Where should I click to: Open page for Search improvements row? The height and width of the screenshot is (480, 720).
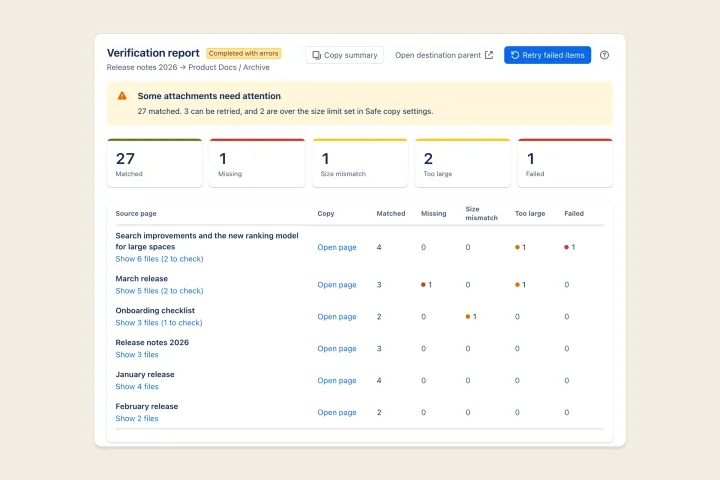(x=337, y=247)
